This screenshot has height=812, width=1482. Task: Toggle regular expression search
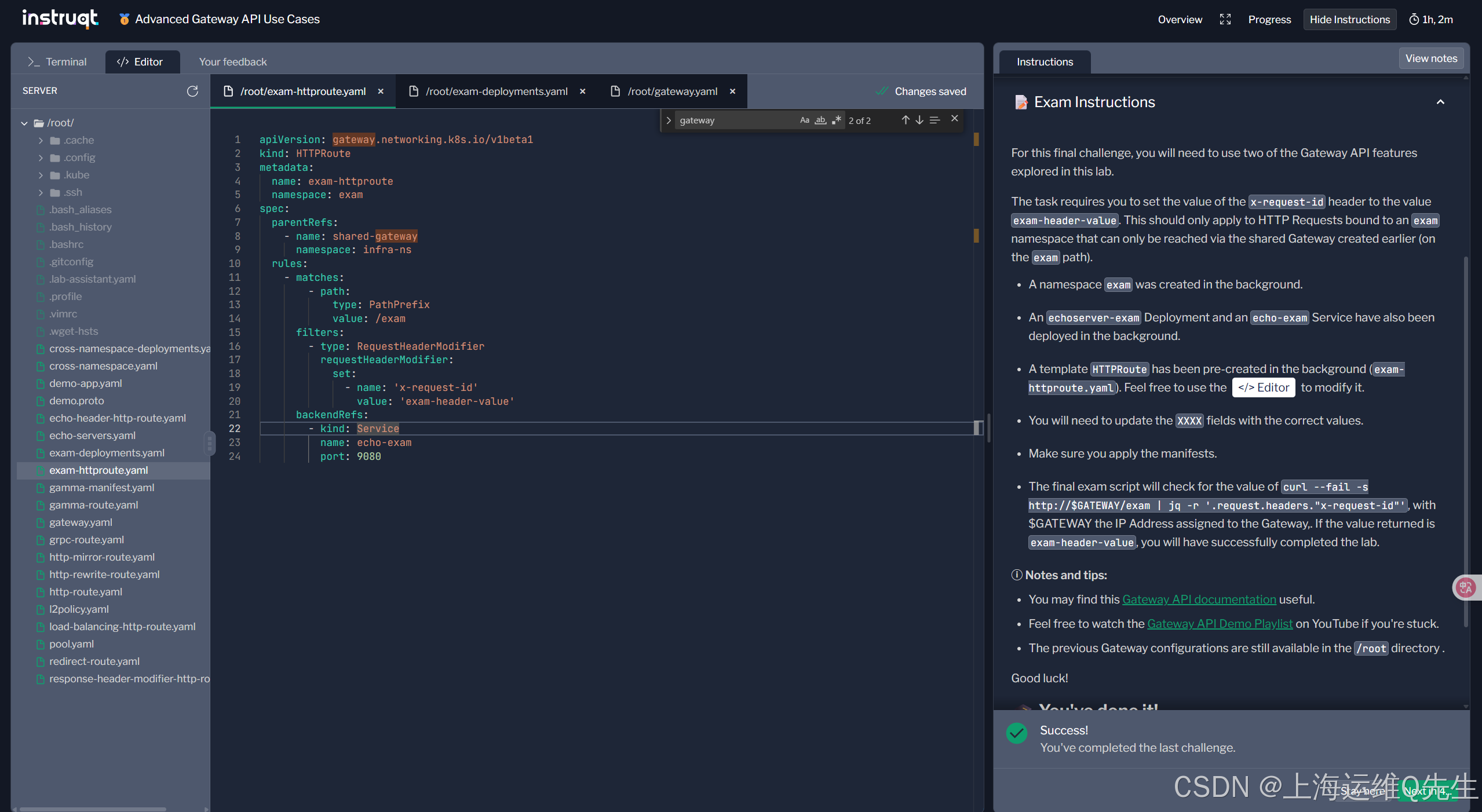pyautogui.click(x=836, y=120)
